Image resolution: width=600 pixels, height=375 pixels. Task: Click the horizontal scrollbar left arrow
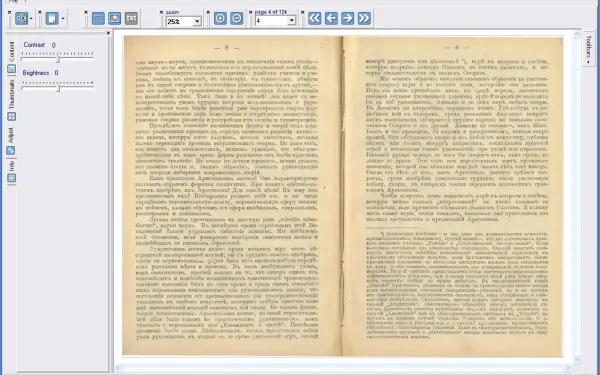[x=118, y=368]
